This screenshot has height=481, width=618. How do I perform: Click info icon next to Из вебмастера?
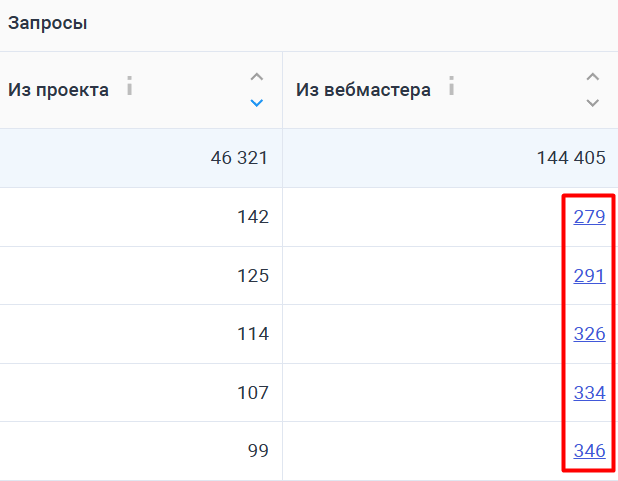[x=452, y=87]
